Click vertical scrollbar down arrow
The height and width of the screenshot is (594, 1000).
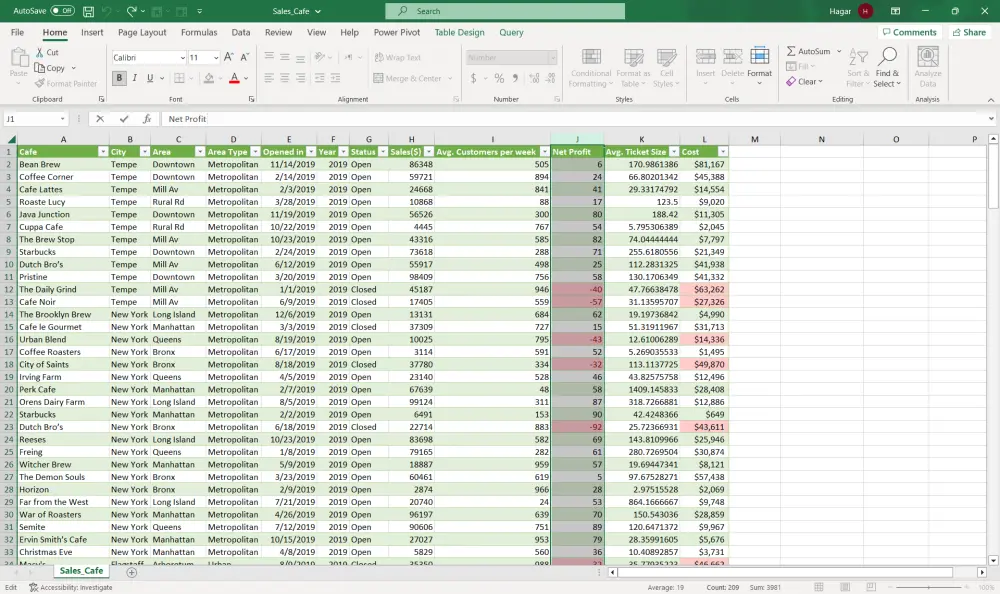pos(993,560)
